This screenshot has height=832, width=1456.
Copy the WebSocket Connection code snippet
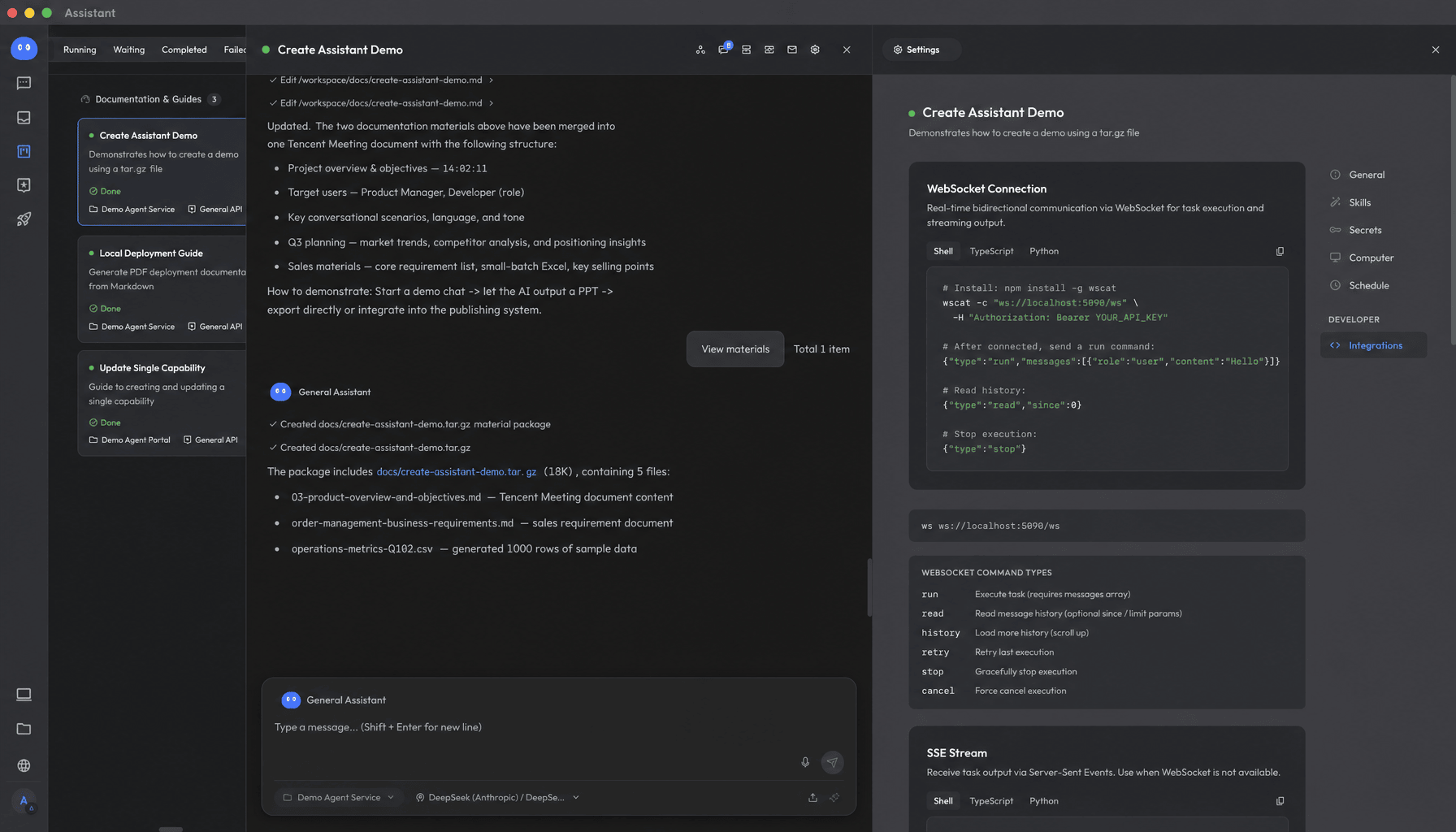[x=1280, y=251]
